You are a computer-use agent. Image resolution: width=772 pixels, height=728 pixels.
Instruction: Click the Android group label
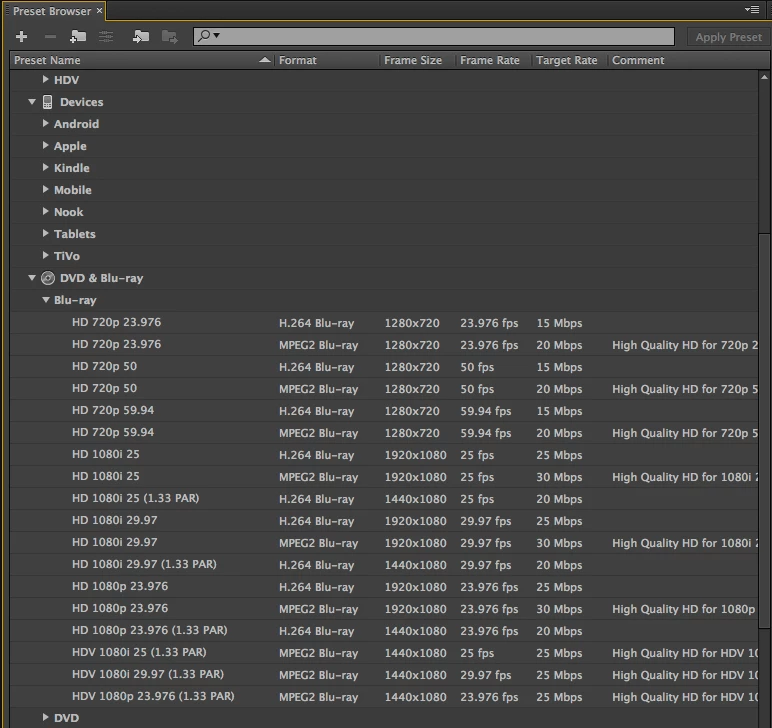pyautogui.click(x=76, y=124)
